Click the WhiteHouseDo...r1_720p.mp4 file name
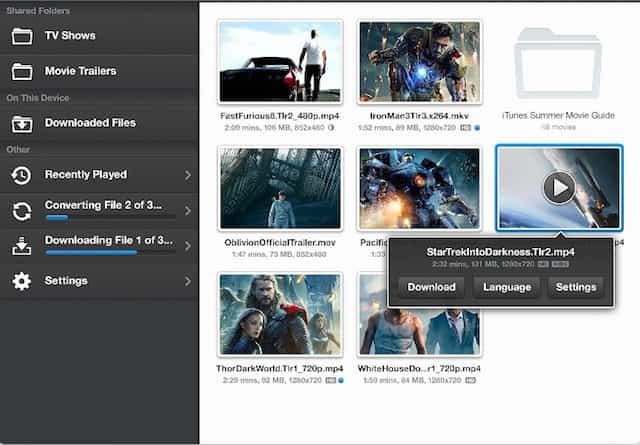The width and height of the screenshot is (640, 445). click(x=419, y=369)
